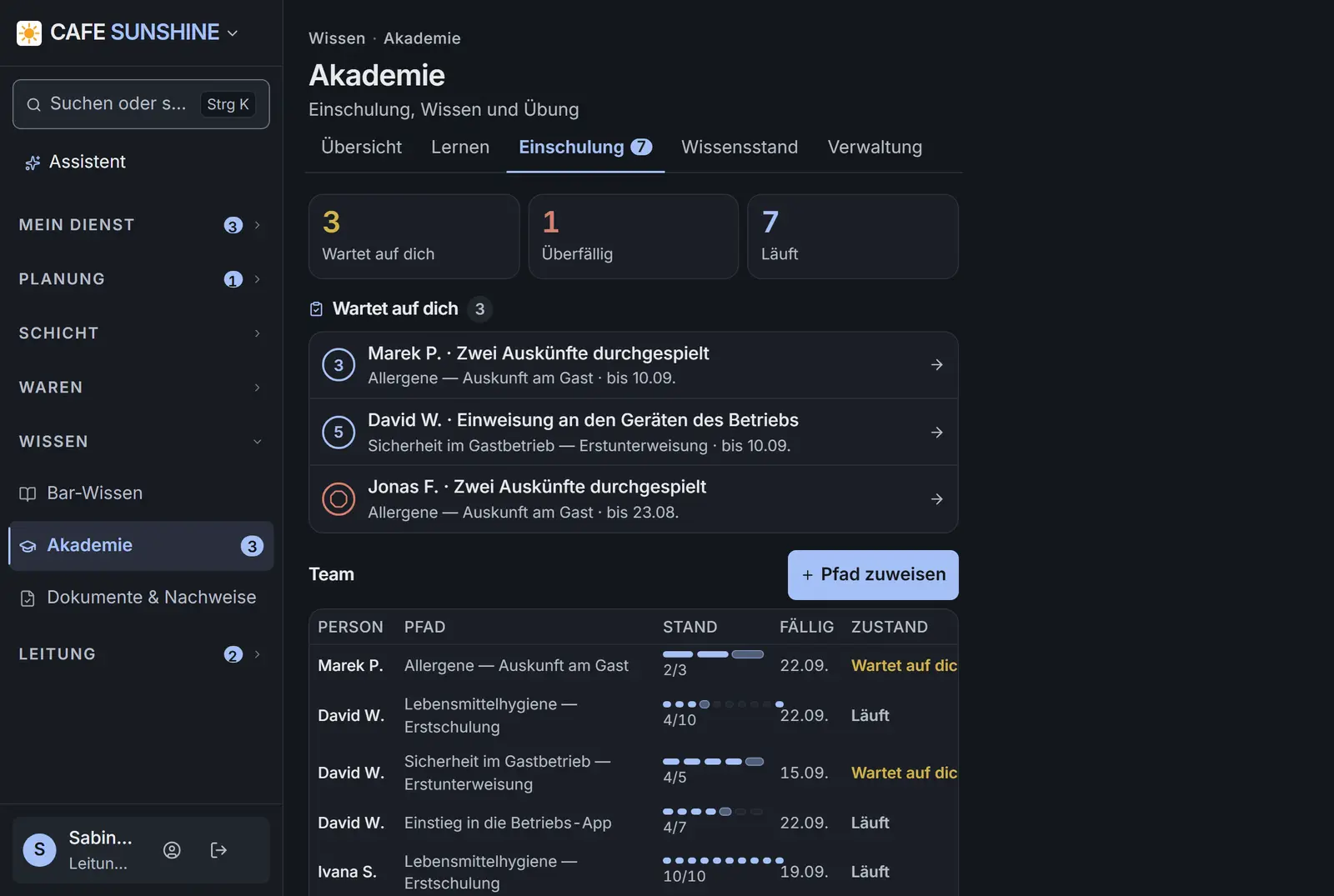
Task: Expand the MEIN DIENST sidebar section
Action: point(140,225)
